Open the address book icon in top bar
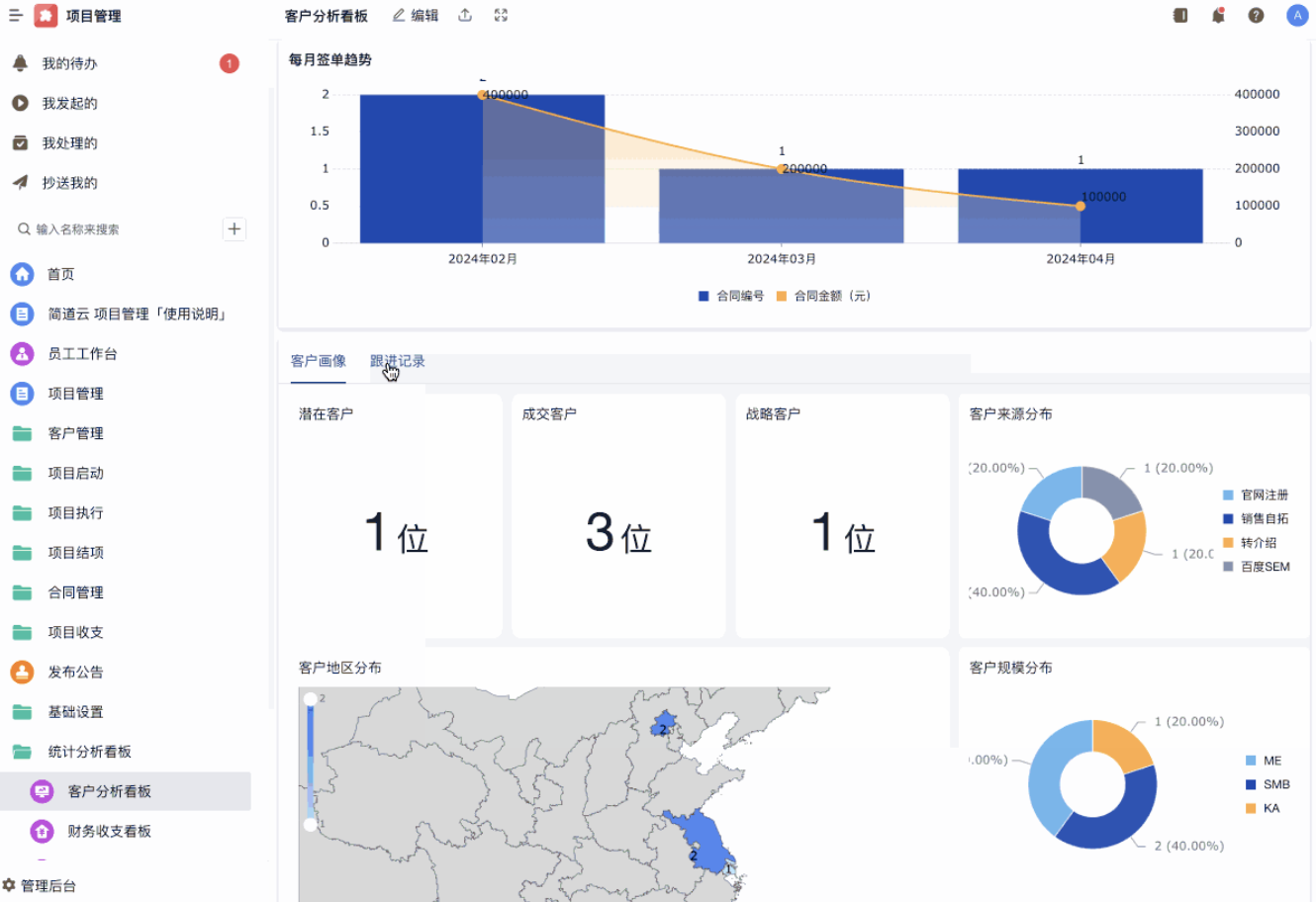Viewport: 1316px width, 902px height. point(1179,16)
